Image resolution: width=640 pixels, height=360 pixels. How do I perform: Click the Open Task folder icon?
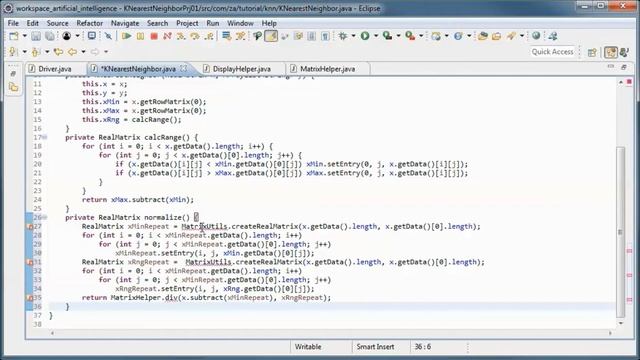click(496, 36)
